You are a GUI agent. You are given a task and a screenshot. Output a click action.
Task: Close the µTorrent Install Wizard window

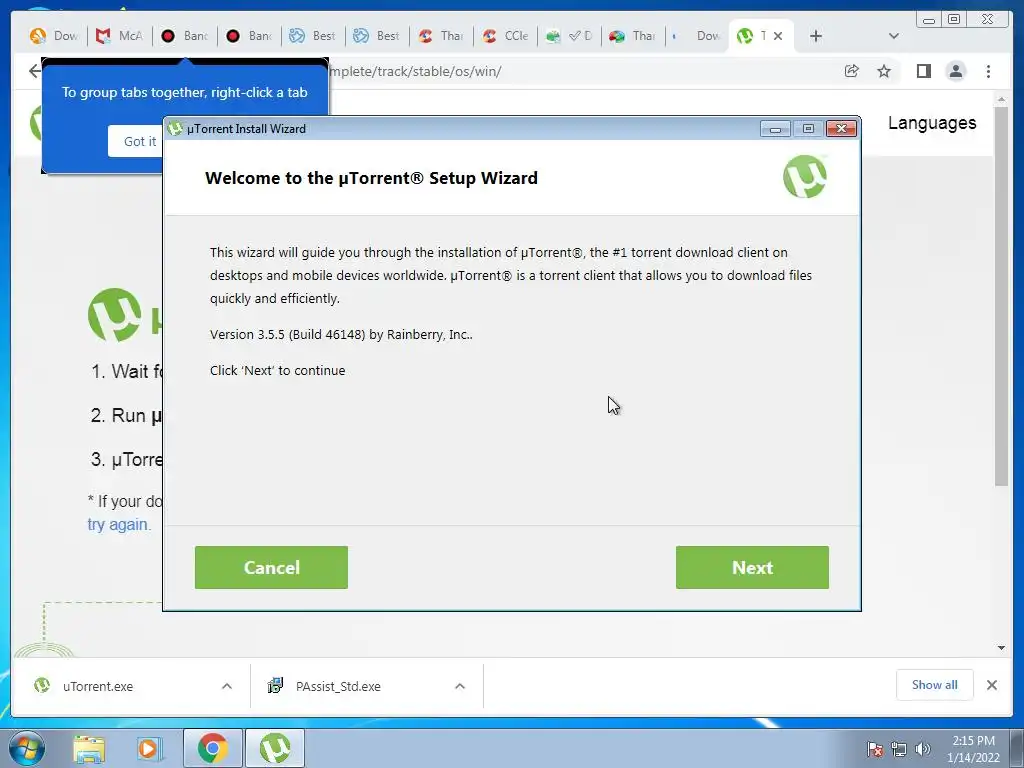pos(841,129)
